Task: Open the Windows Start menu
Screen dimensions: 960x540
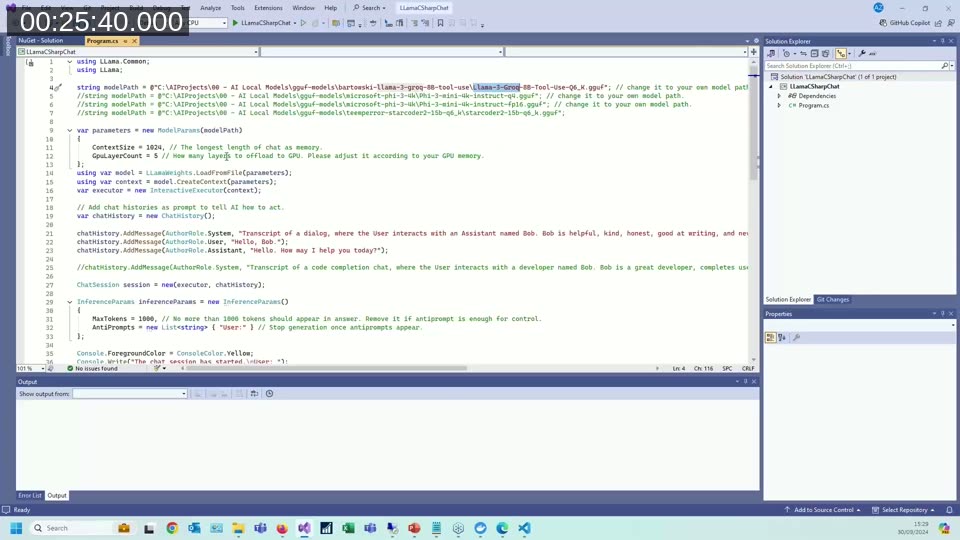Action: [x=16, y=528]
